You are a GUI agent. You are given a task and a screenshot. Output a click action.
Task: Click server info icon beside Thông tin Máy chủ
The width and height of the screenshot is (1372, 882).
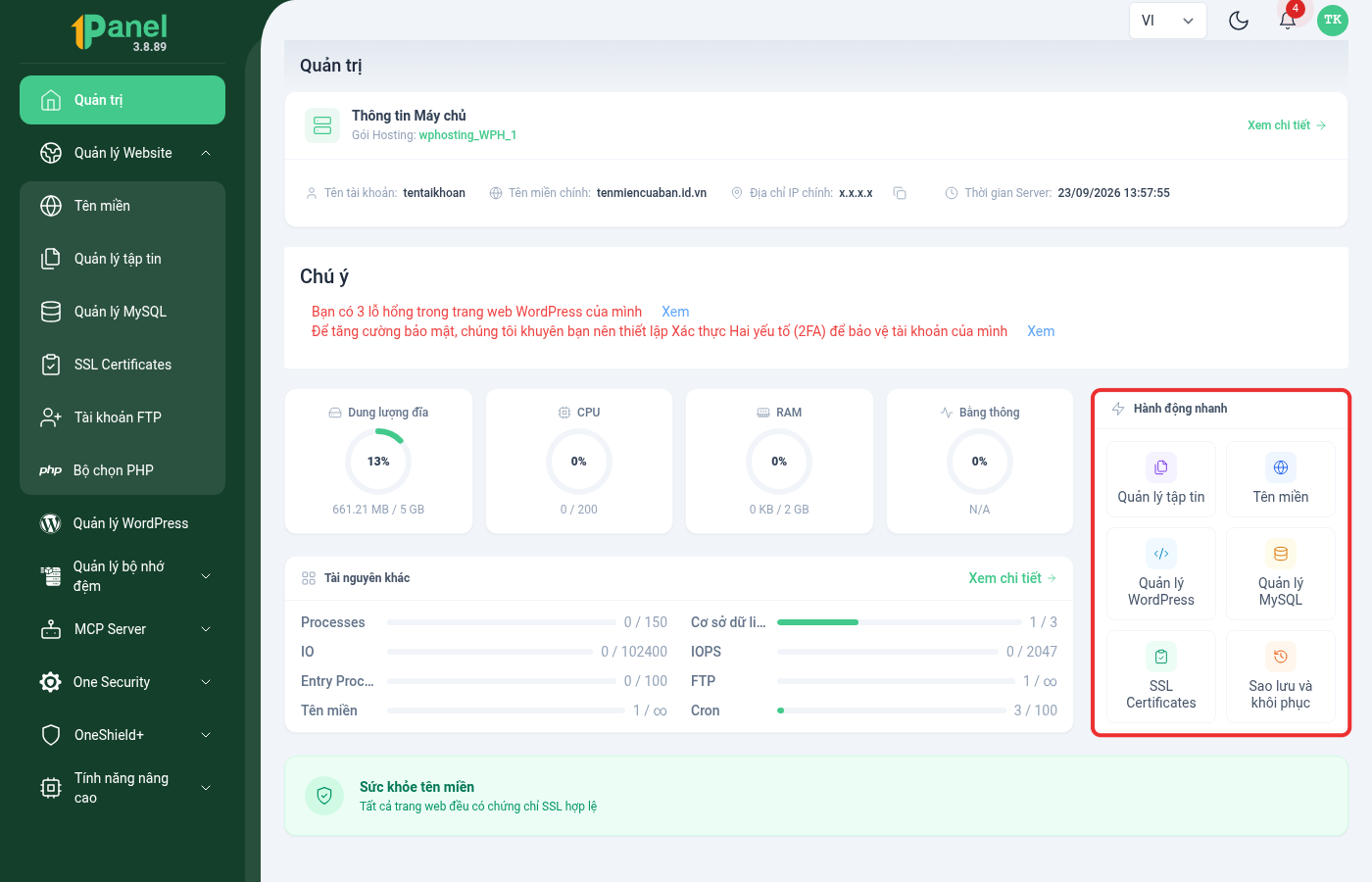(x=322, y=125)
